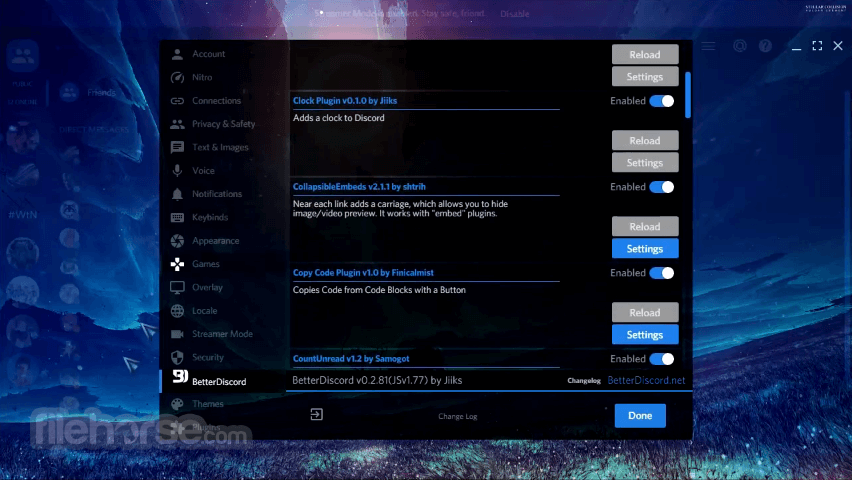Click the help question mark icon
The width and height of the screenshot is (852, 480).
pos(766,46)
